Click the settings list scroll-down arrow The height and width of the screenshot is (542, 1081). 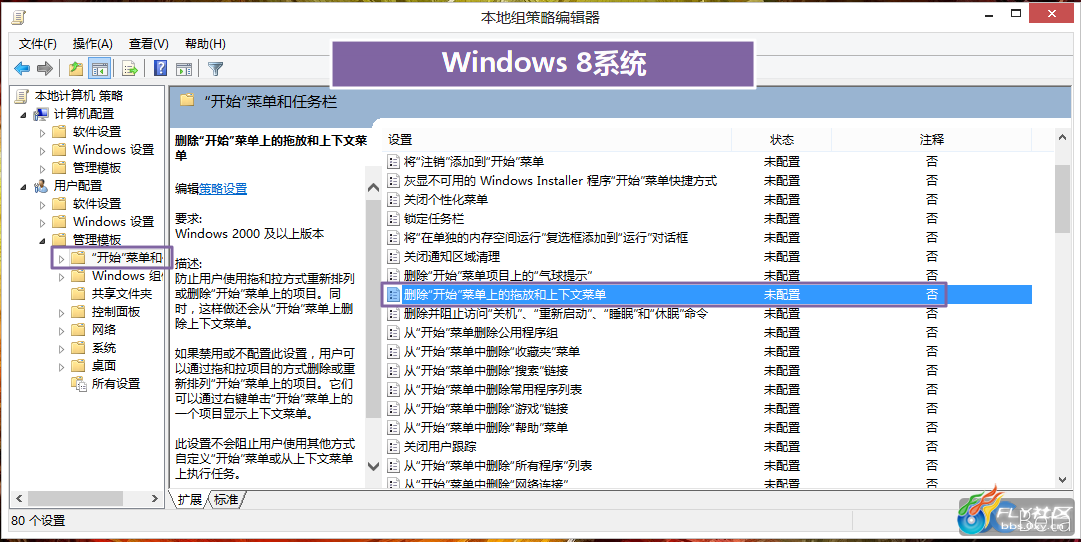[x=1062, y=480]
